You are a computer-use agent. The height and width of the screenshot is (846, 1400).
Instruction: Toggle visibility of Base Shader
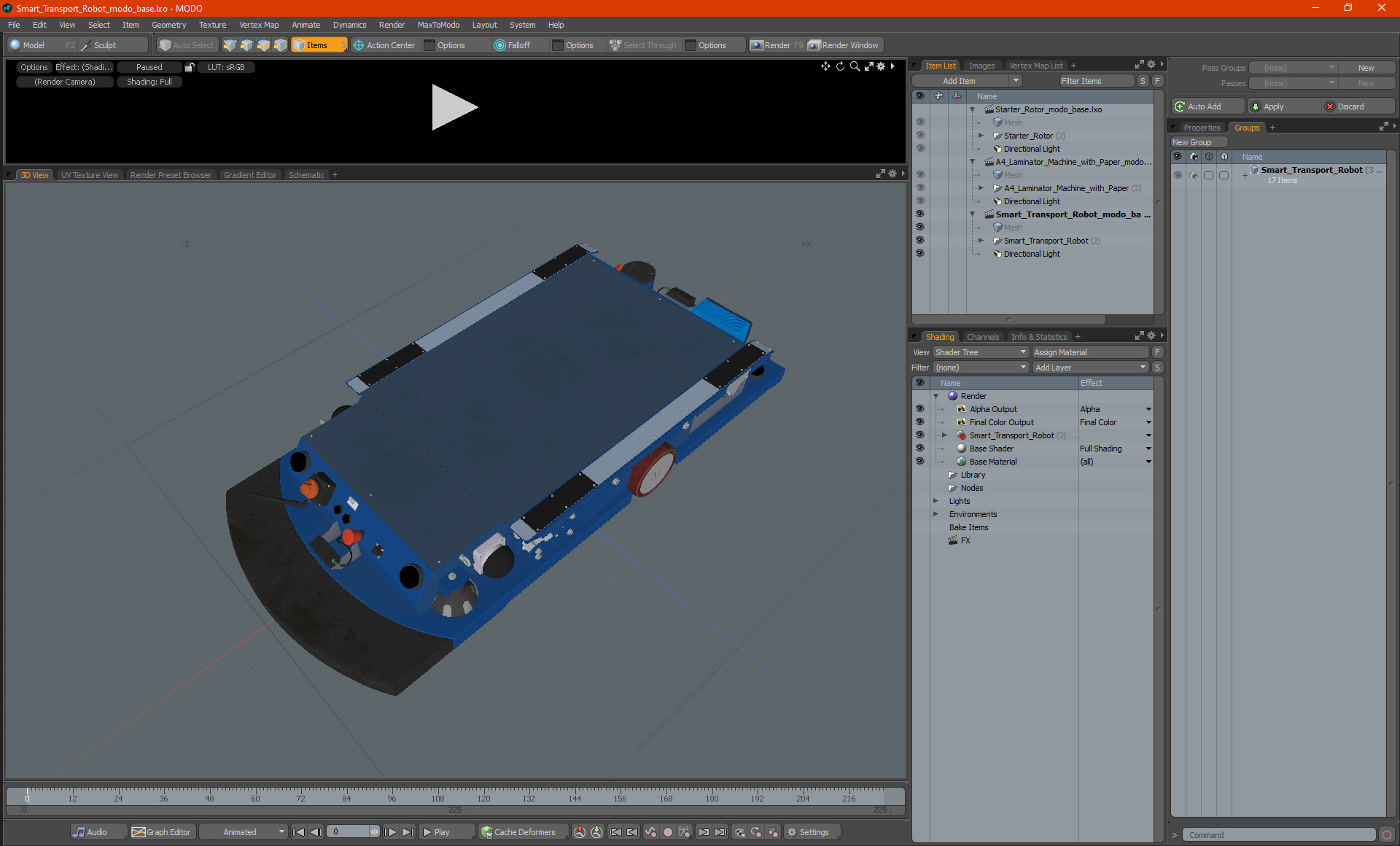920,449
